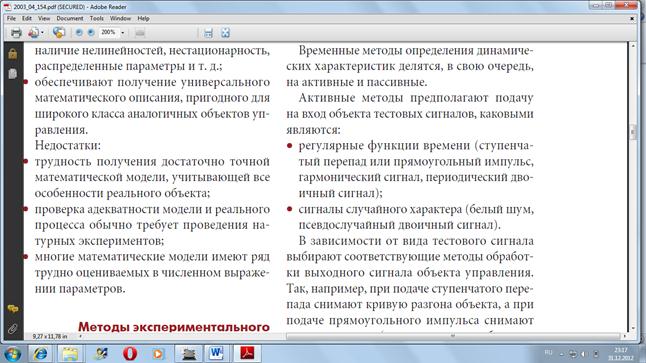Click bullet text 'регулярные функции времени'
Image resolution: width=646 pixels, height=363 pixels.
[384, 145]
